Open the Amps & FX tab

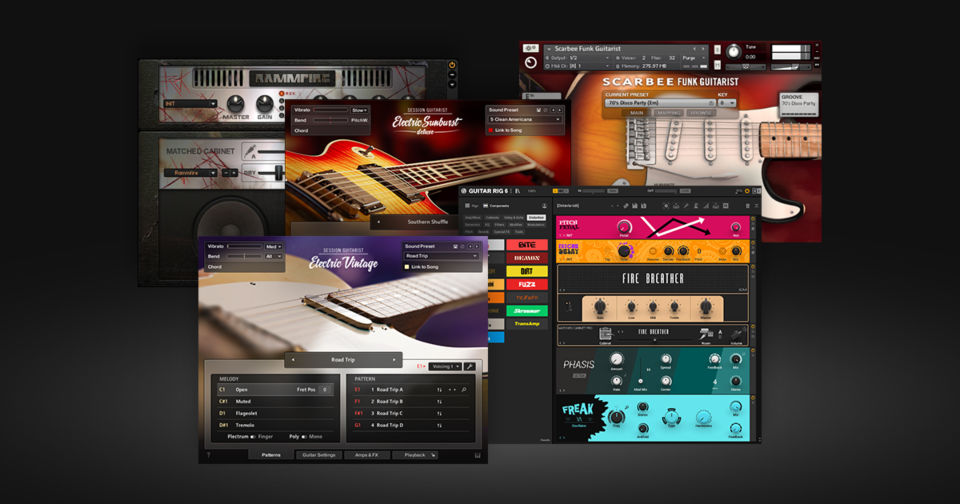(367, 455)
